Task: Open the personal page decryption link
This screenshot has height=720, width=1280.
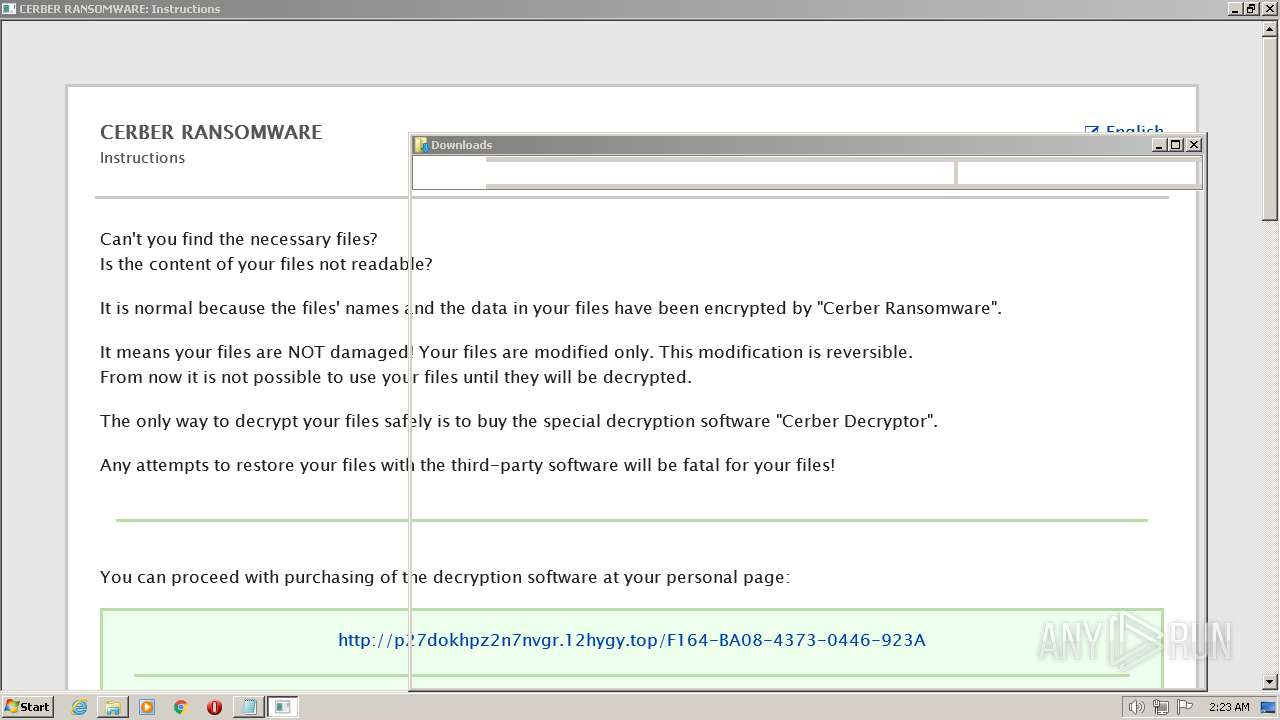Action: [632, 640]
